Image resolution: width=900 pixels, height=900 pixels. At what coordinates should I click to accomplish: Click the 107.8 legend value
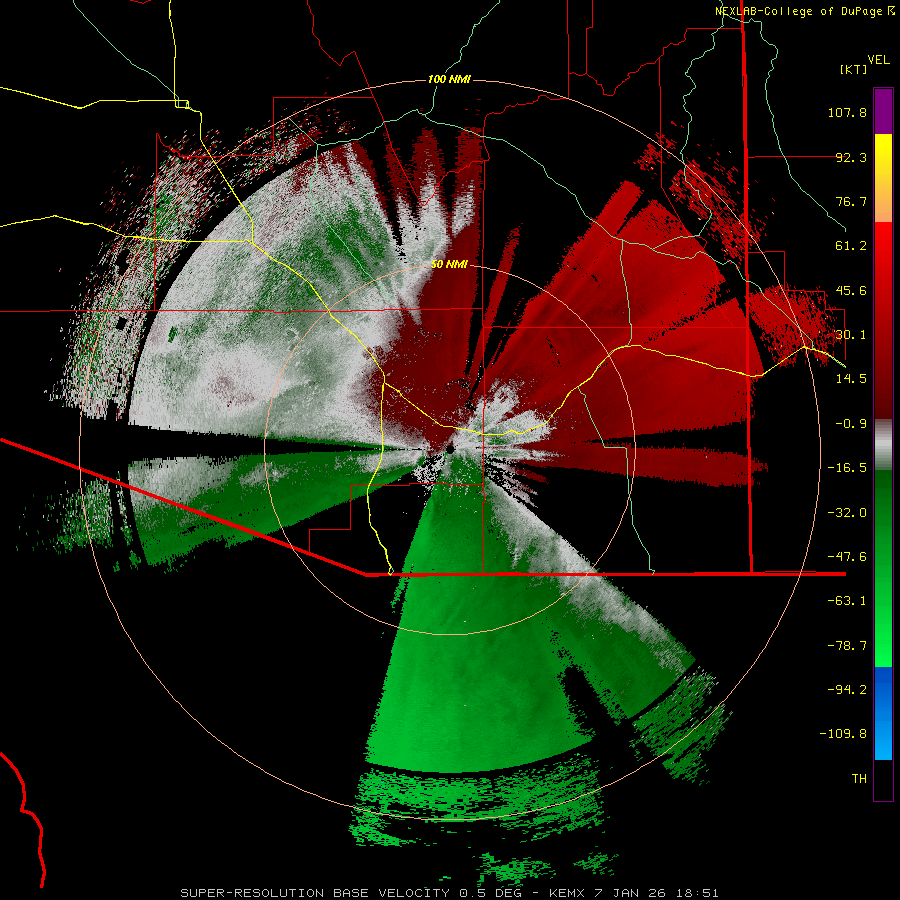[847, 112]
